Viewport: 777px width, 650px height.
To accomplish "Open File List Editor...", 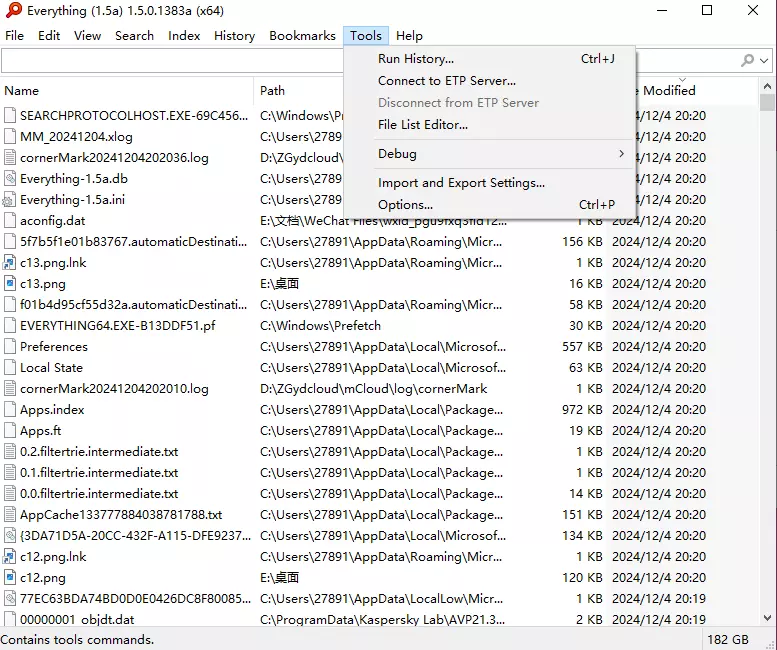I will click(x=489, y=124).
